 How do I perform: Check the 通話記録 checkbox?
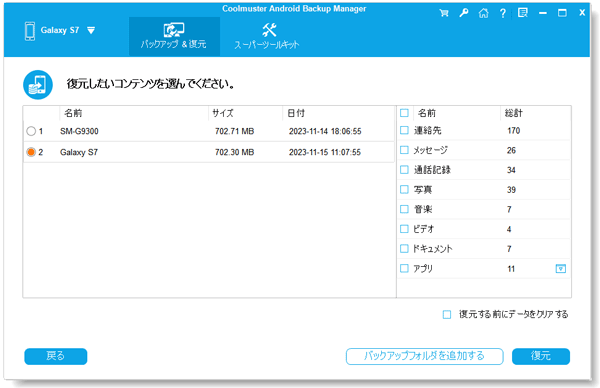(404, 170)
